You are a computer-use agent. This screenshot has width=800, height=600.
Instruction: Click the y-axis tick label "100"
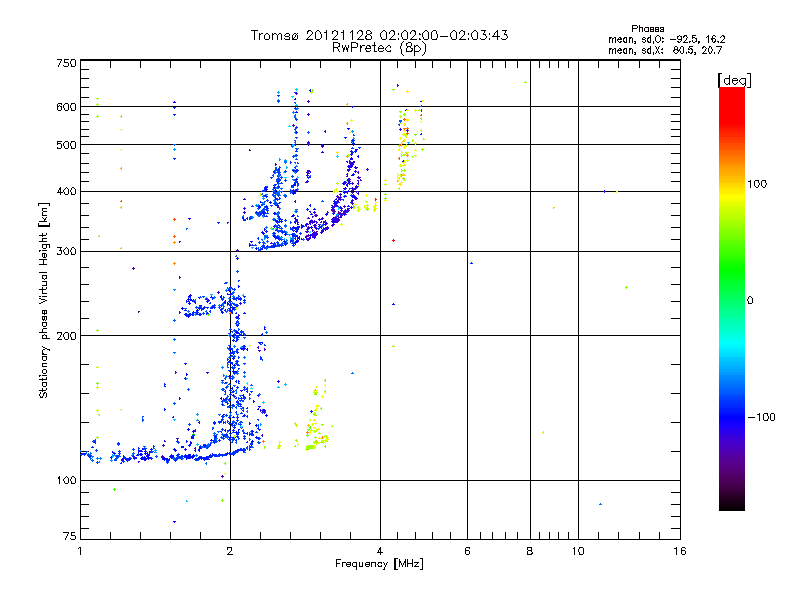(66, 481)
